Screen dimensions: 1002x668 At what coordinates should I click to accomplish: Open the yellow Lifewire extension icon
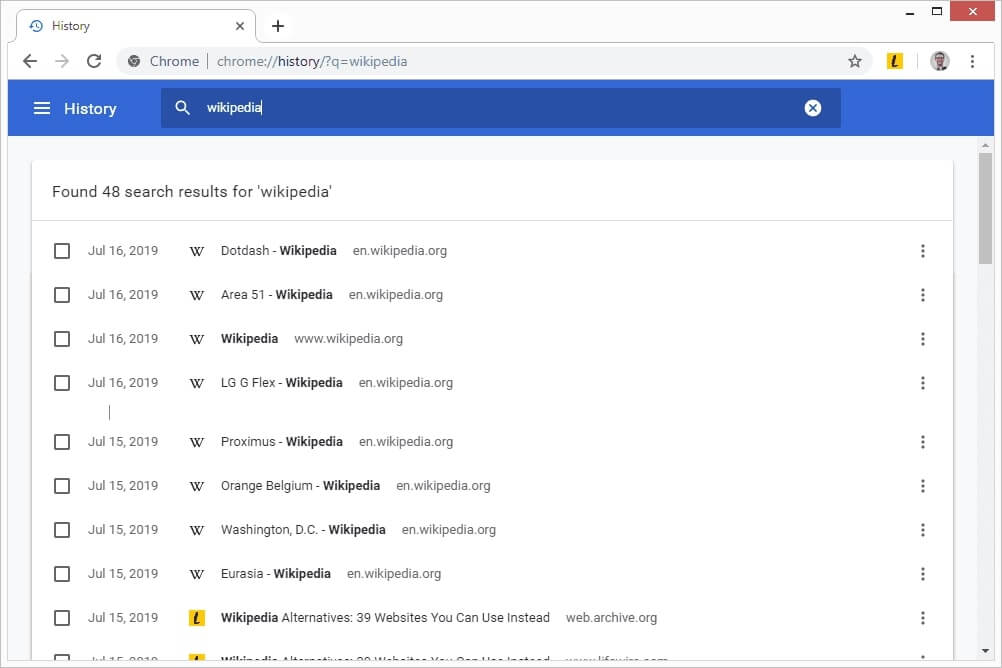click(895, 61)
